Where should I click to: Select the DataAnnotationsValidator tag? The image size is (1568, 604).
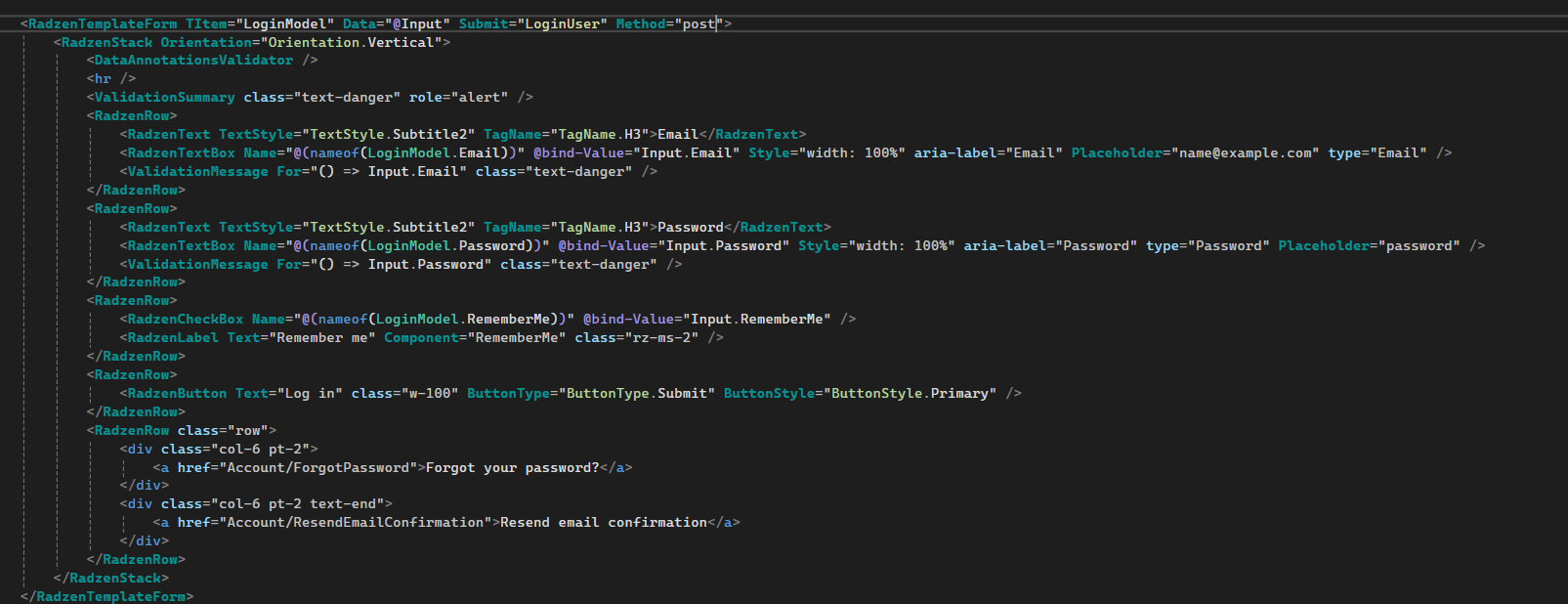click(193, 61)
